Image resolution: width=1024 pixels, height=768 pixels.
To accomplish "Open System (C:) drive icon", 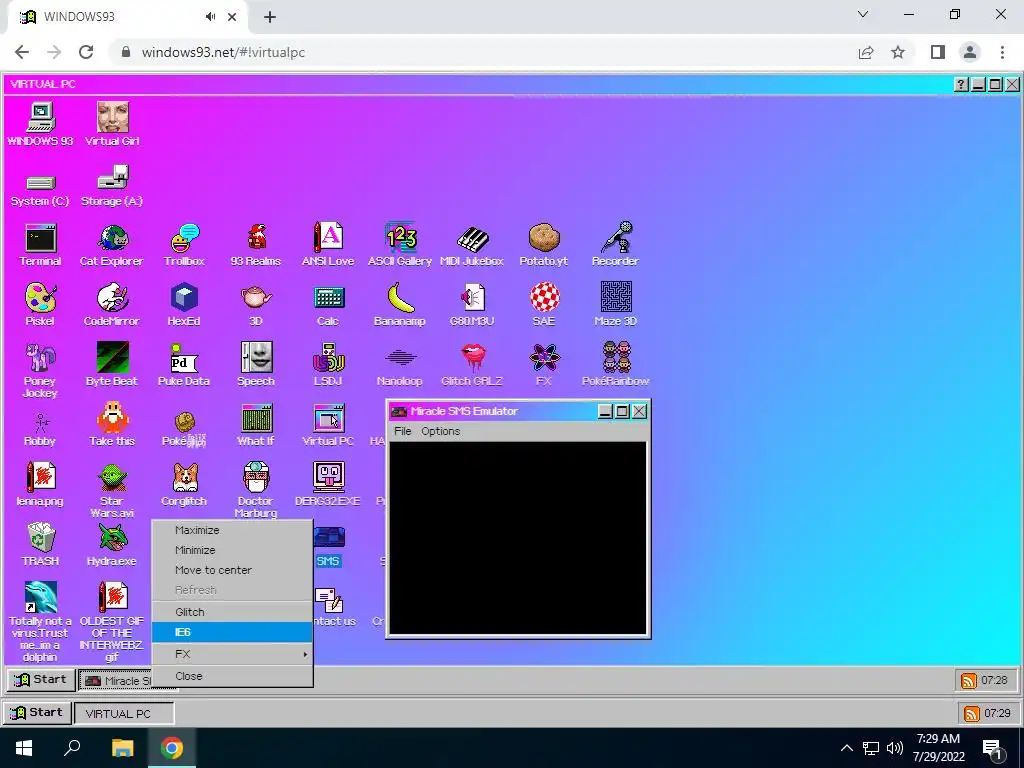I will tap(40, 189).
